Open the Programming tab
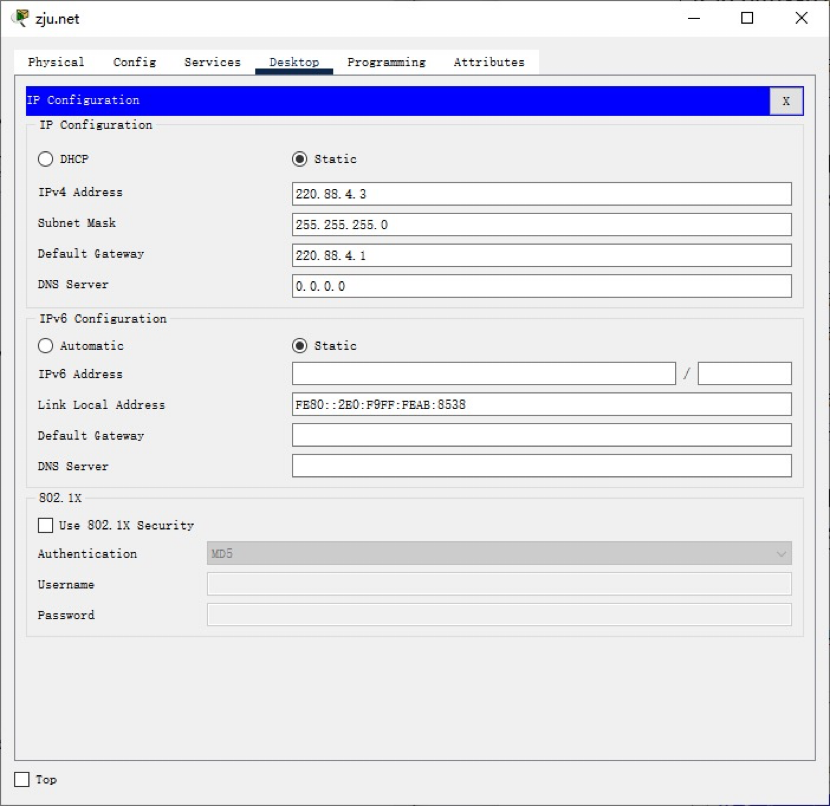The image size is (830, 806). (x=386, y=62)
